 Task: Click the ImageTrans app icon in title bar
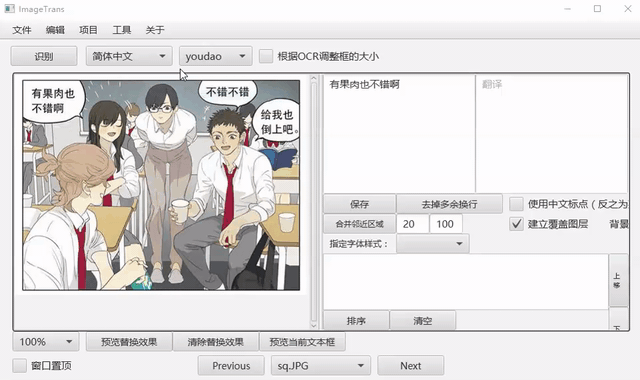click(x=9, y=9)
